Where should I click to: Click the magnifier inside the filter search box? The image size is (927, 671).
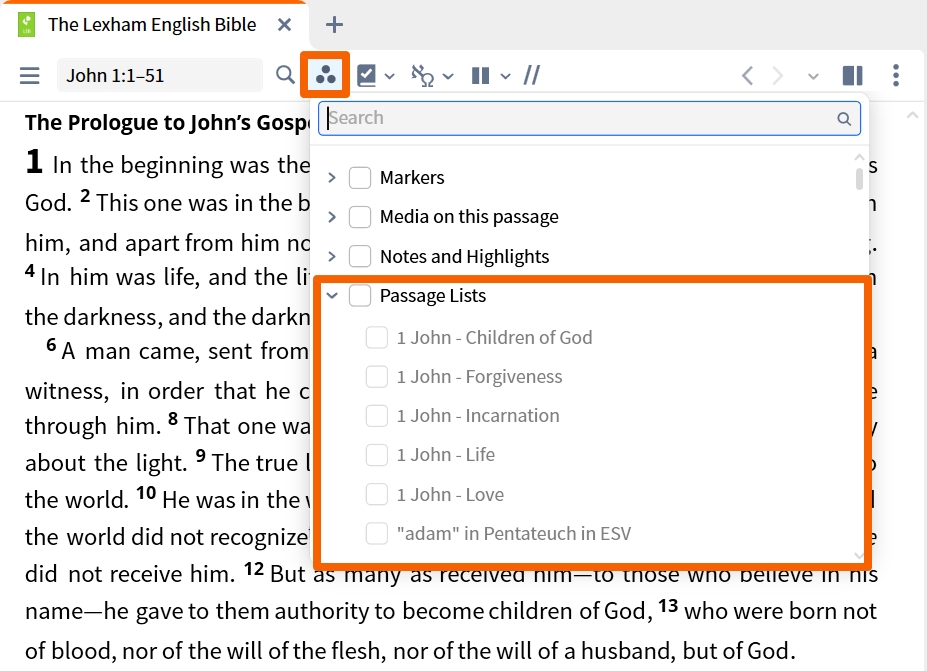tap(844, 119)
